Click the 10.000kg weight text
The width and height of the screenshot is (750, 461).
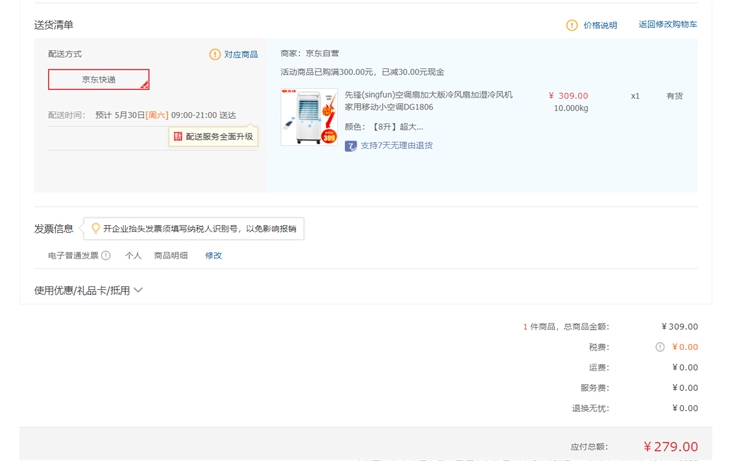(x=571, y=108)
